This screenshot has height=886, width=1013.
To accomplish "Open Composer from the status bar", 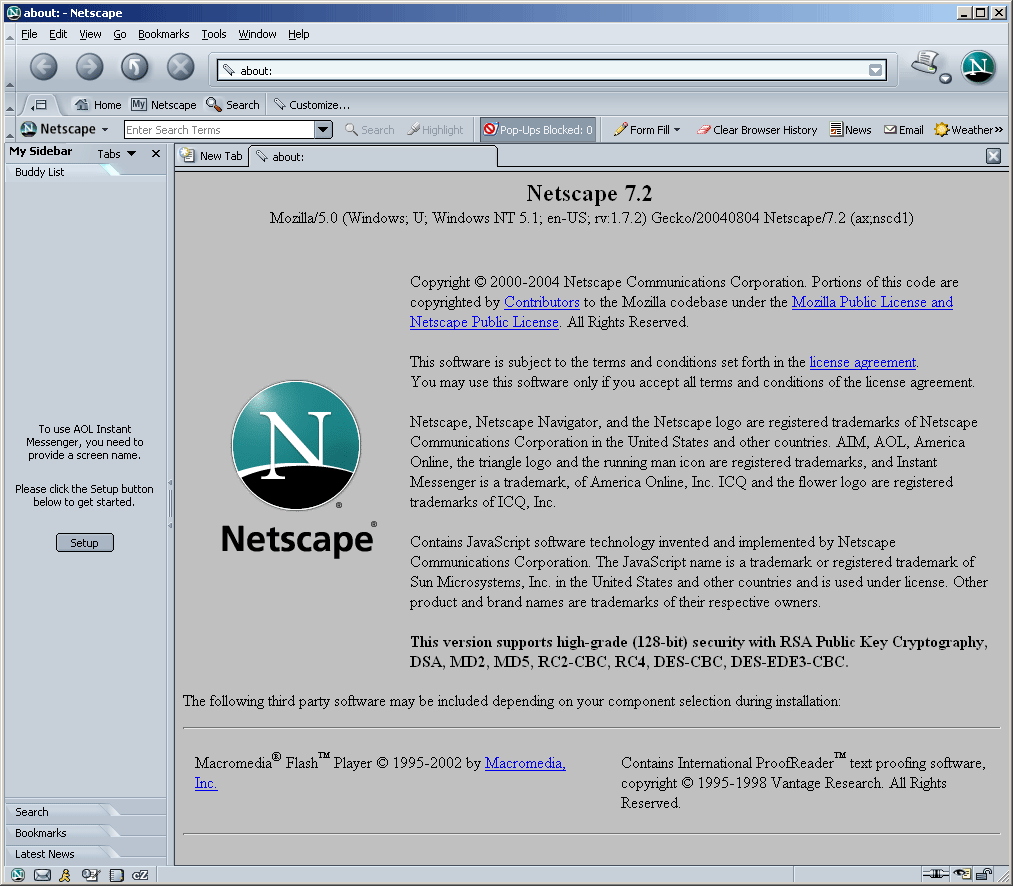I will click(x=90, y=875).
